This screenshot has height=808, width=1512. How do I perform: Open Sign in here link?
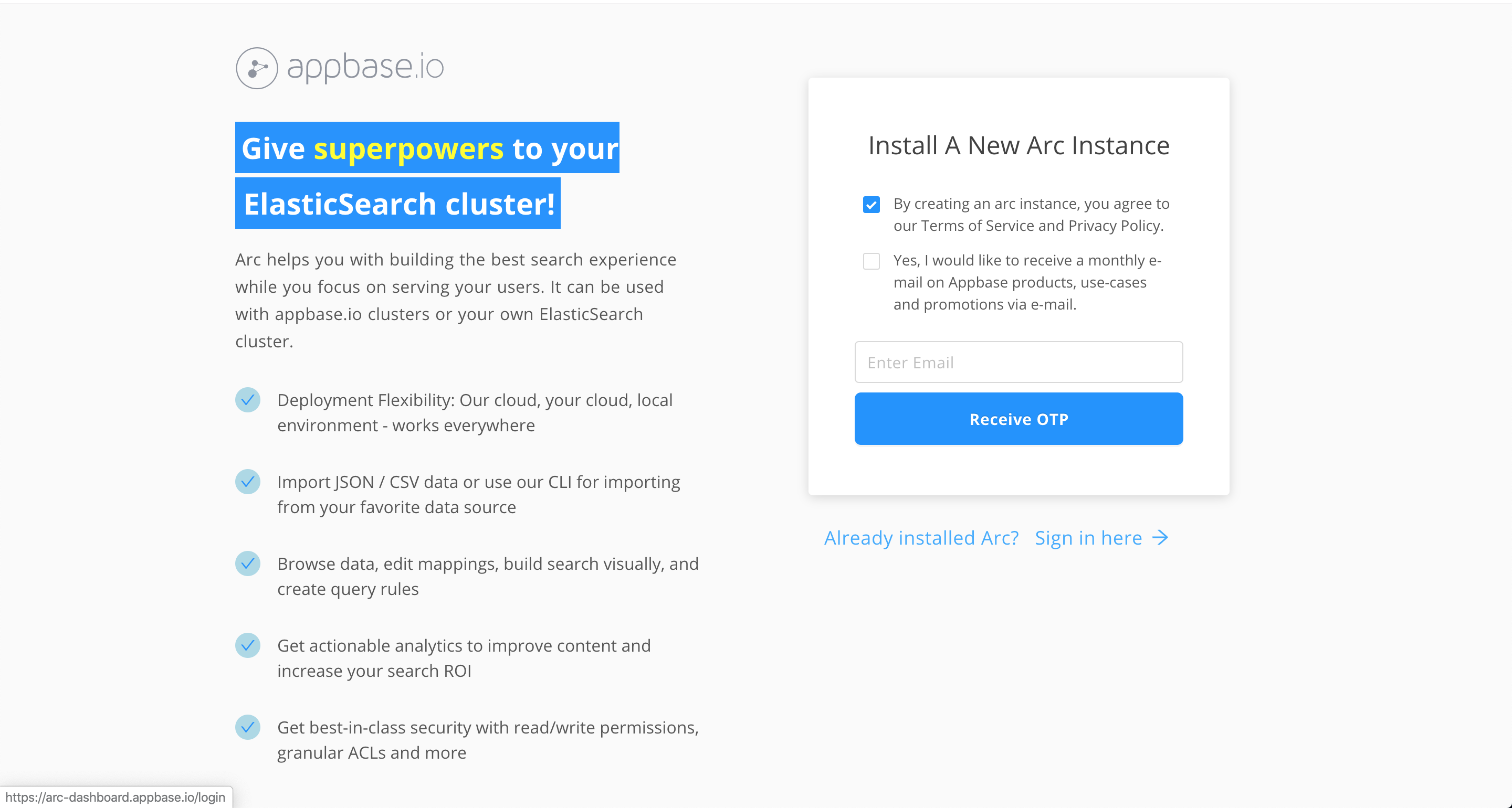1088,537
